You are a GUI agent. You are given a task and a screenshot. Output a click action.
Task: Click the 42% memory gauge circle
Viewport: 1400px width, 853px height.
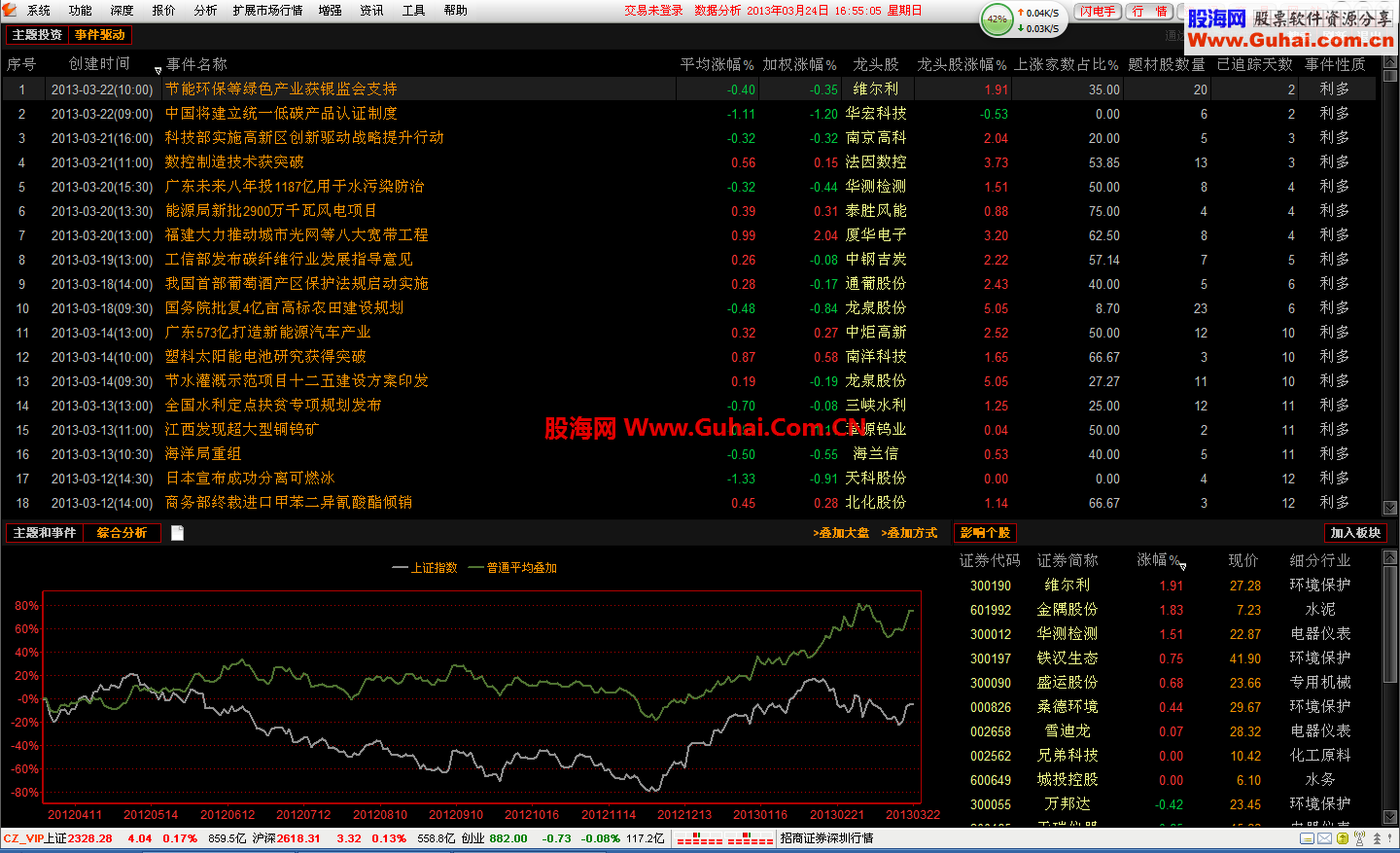tap(997, 18)
